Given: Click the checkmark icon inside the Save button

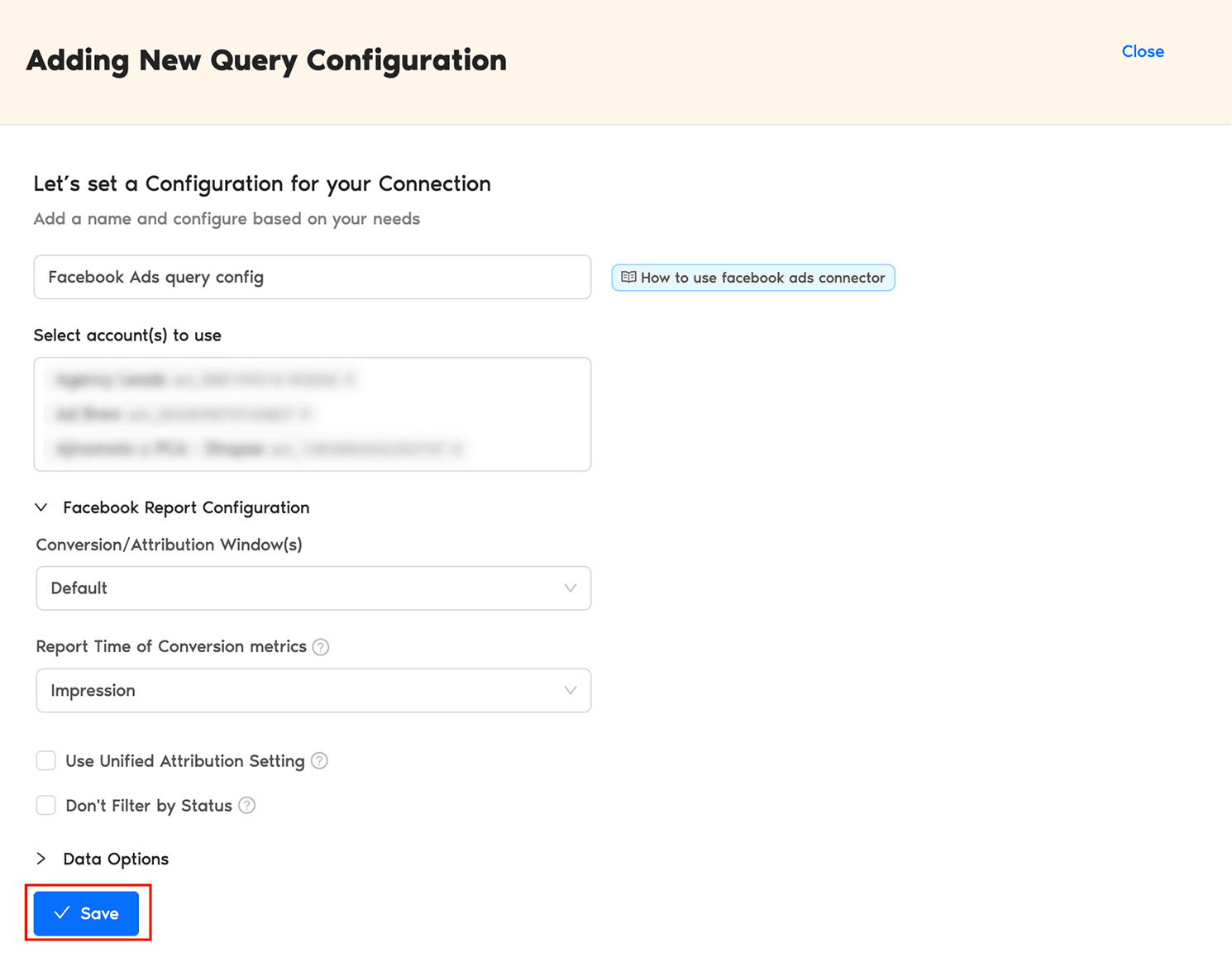Looking at the screenshot, I should pos(62,912).
